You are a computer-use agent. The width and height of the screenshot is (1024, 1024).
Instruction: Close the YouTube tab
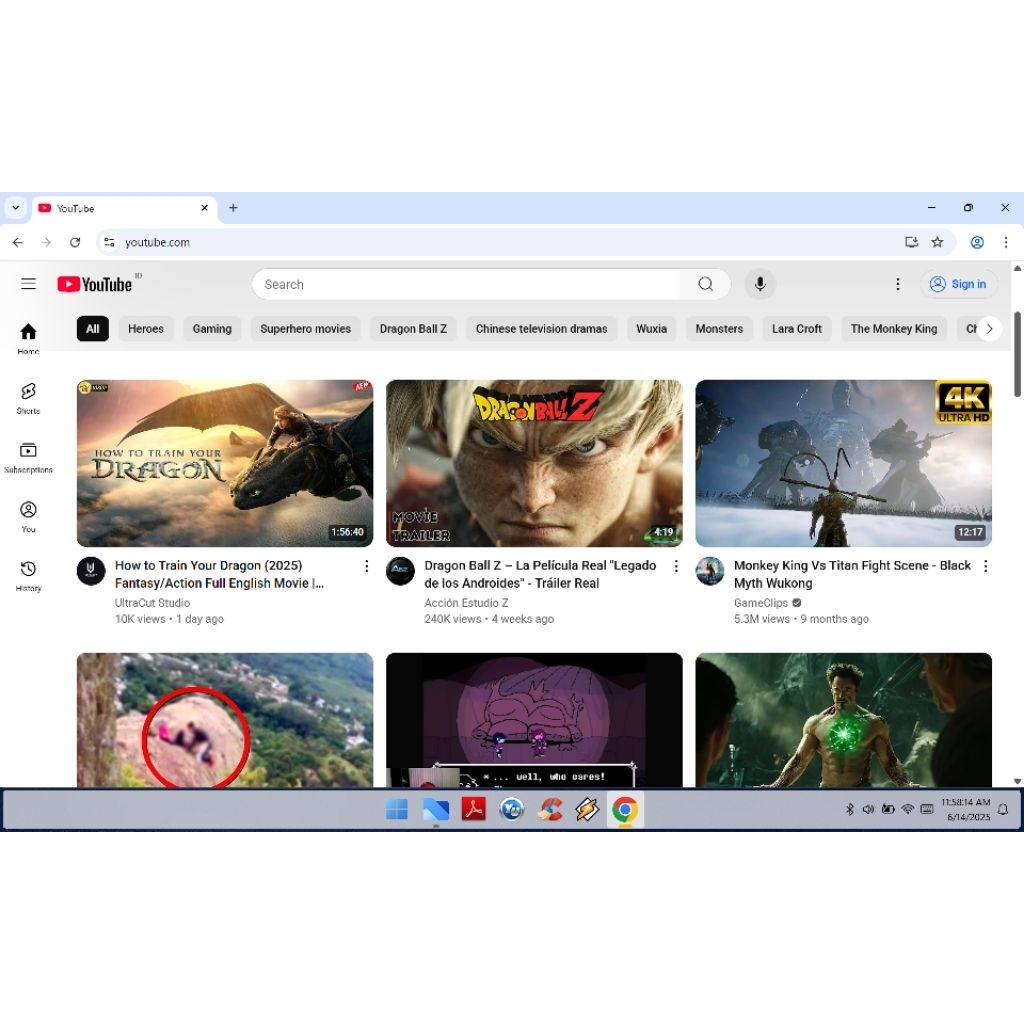[204, 208]
